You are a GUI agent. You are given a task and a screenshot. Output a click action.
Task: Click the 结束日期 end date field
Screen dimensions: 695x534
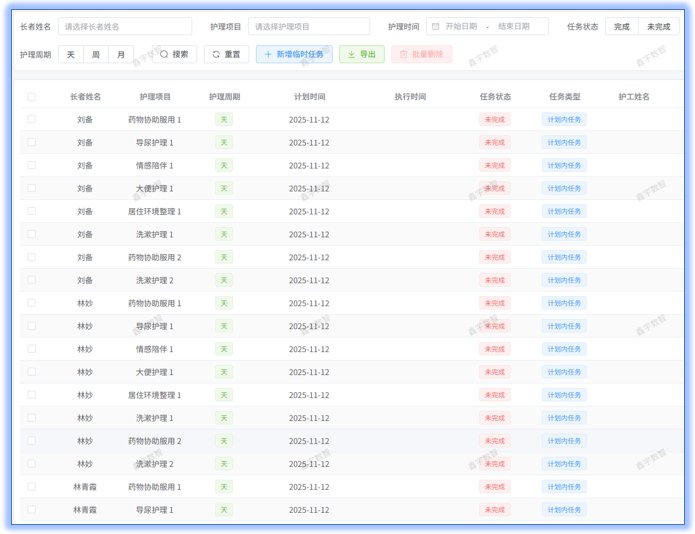click(514, 27)
